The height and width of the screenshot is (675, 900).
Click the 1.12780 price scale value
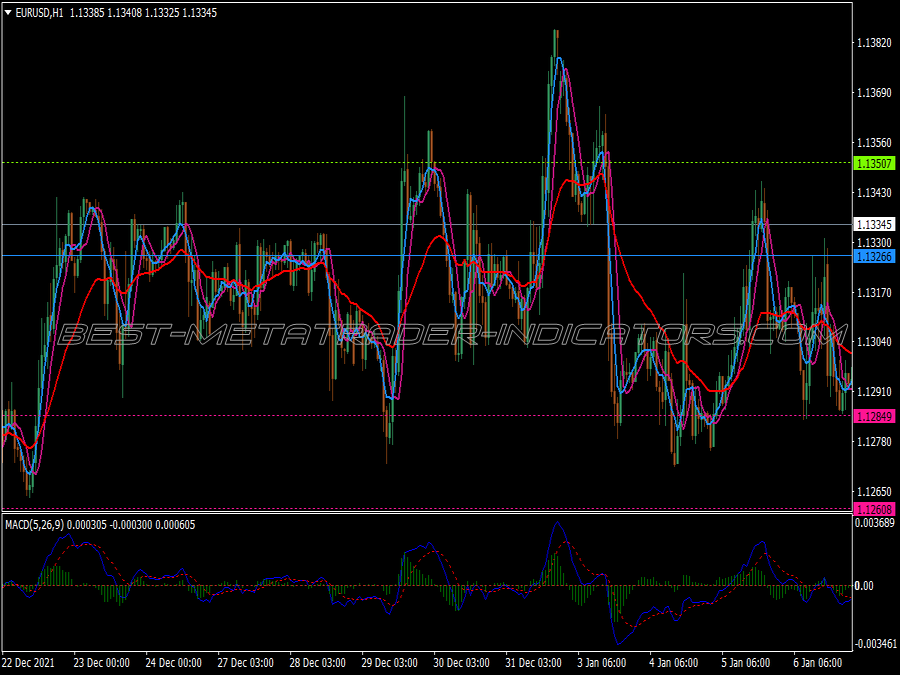click(874, 441)
